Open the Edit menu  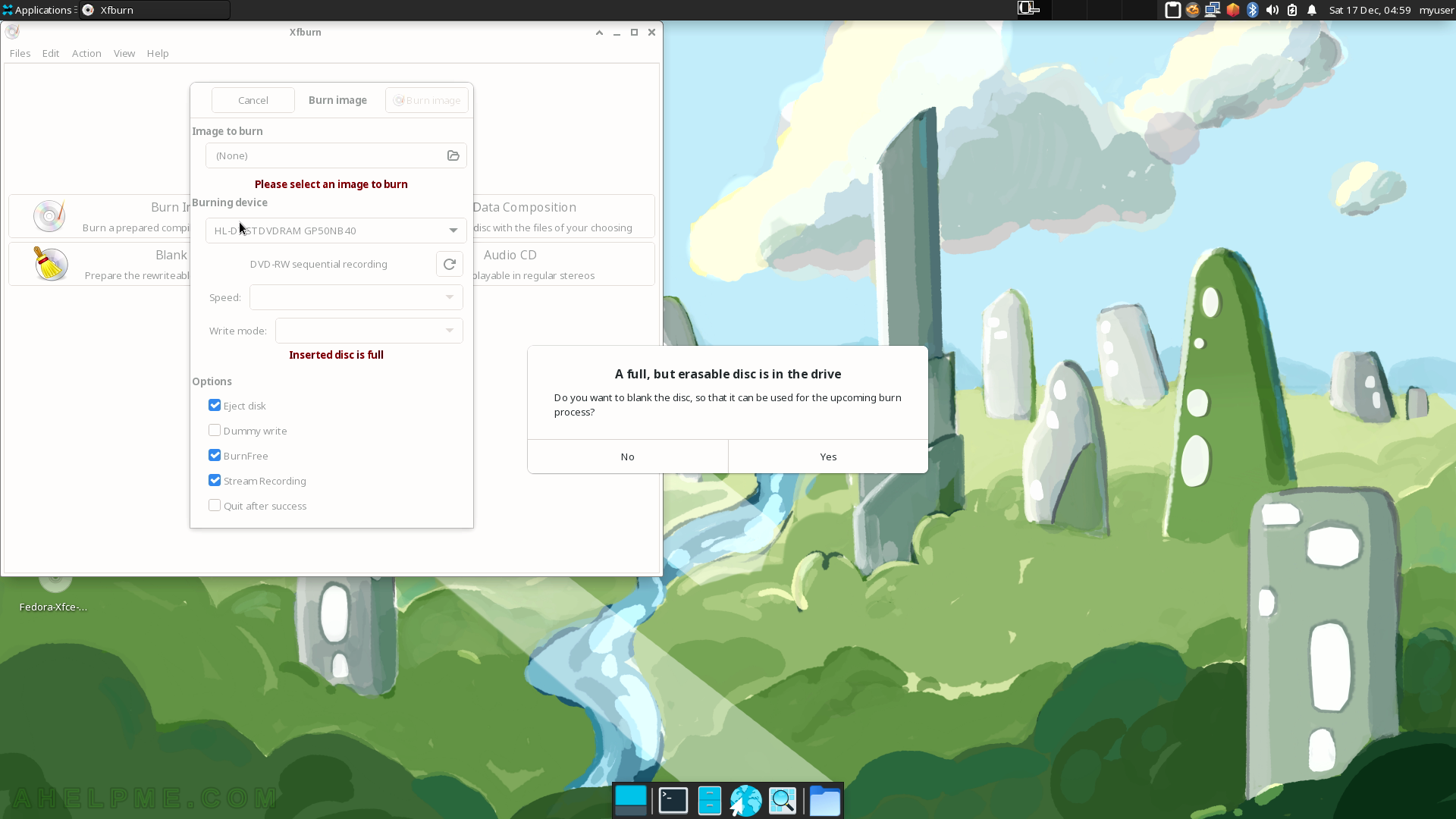pyautogui.click(x=51, y=53)
